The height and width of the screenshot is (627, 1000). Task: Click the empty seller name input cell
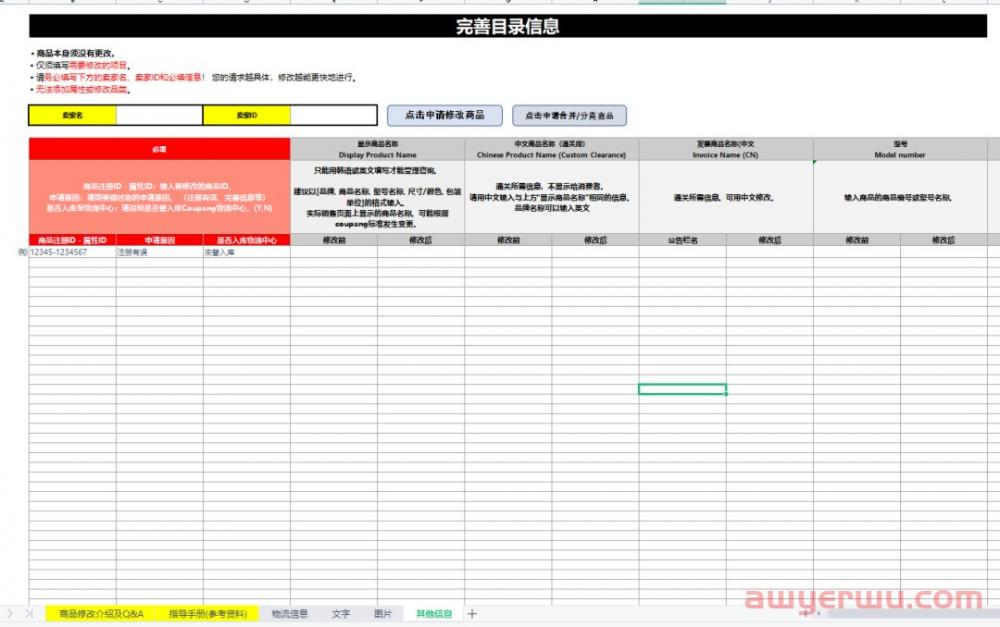[159, 115]
